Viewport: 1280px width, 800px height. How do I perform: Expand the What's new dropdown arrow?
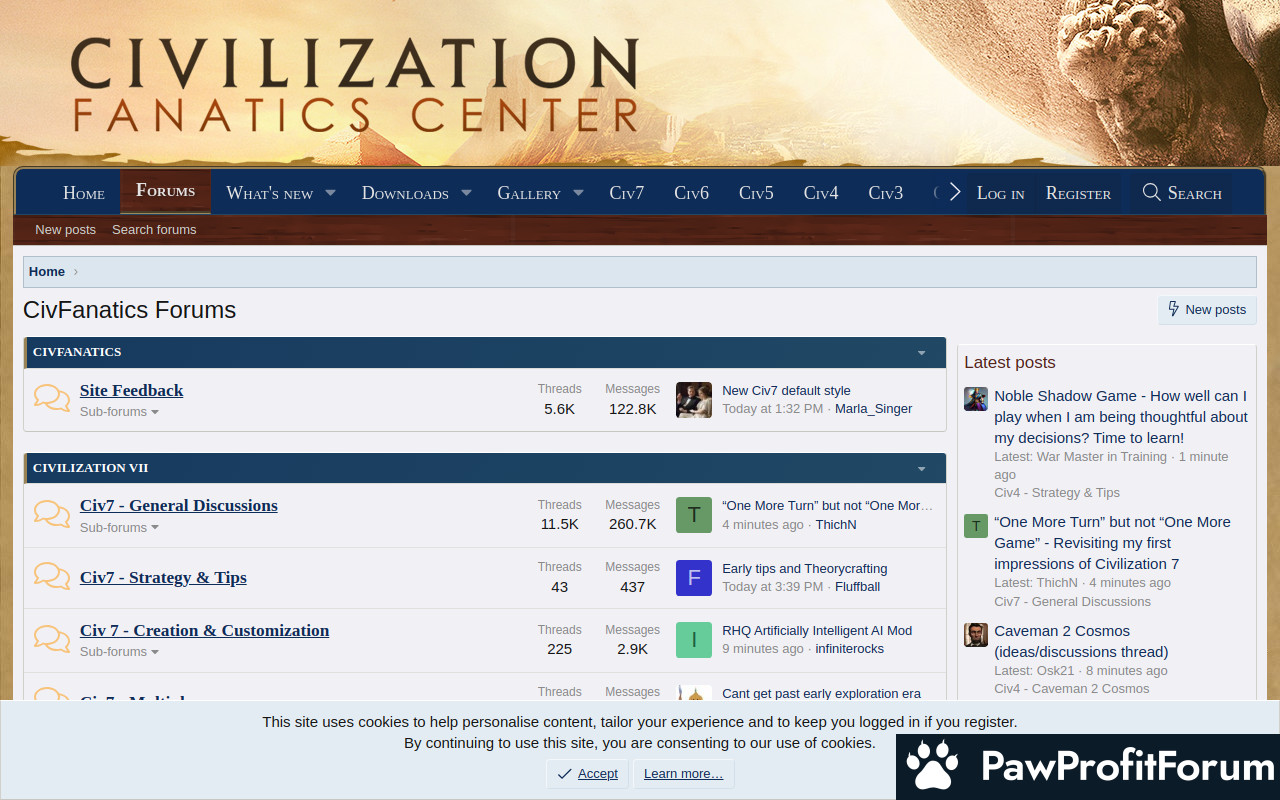pyautogui.click(x=330, y=193)
